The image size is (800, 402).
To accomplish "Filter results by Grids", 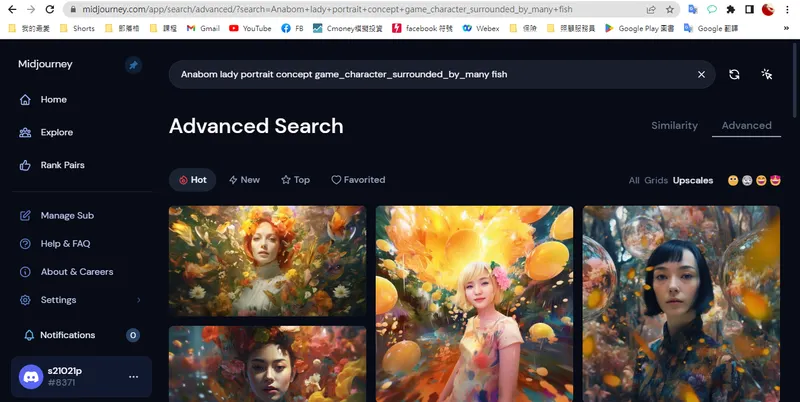I will tap(656, 180).
